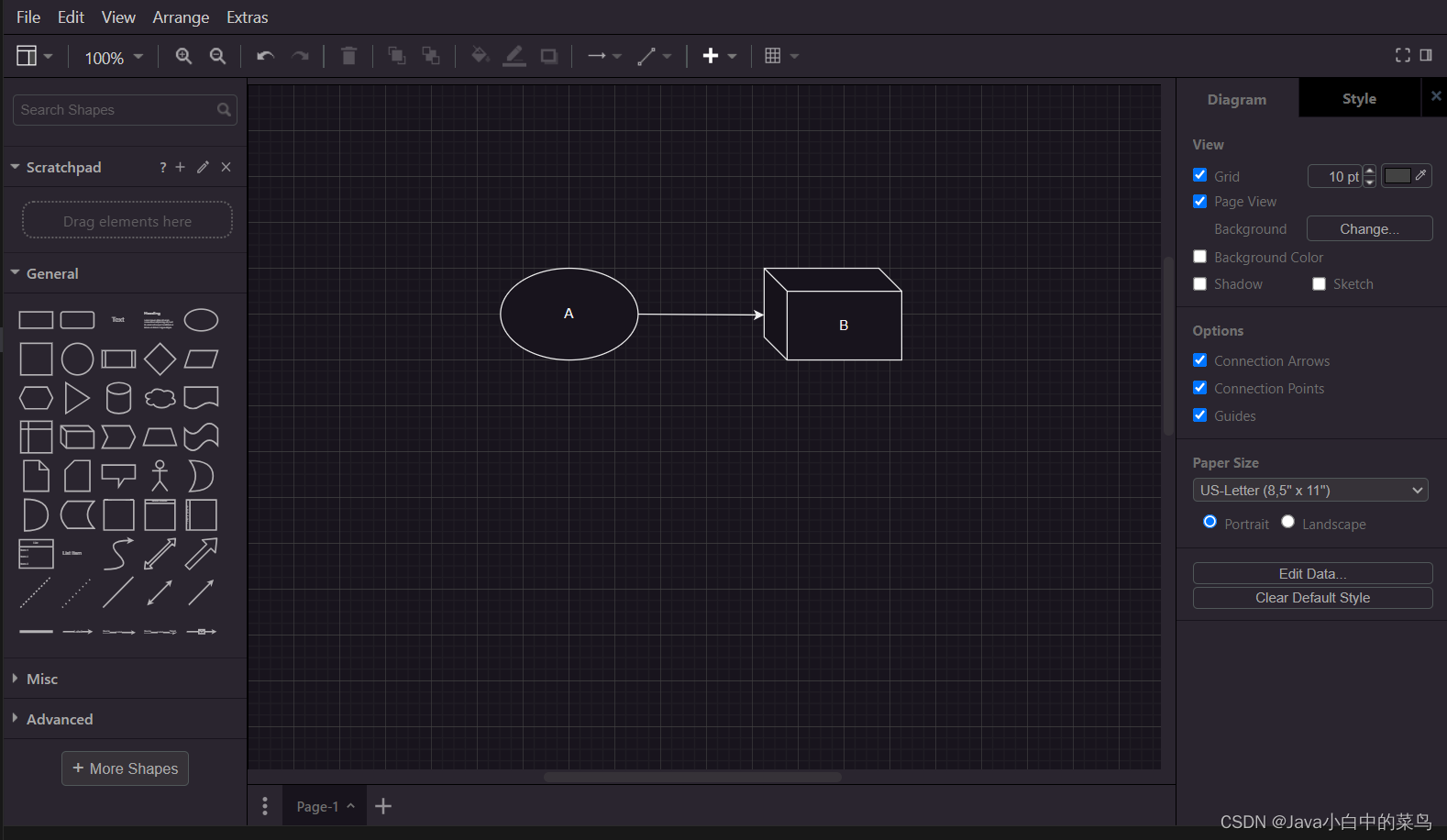Toggle the Shadow toolbar icon
The height and width of the screenshot is (840, 1447).
(548, 56)
